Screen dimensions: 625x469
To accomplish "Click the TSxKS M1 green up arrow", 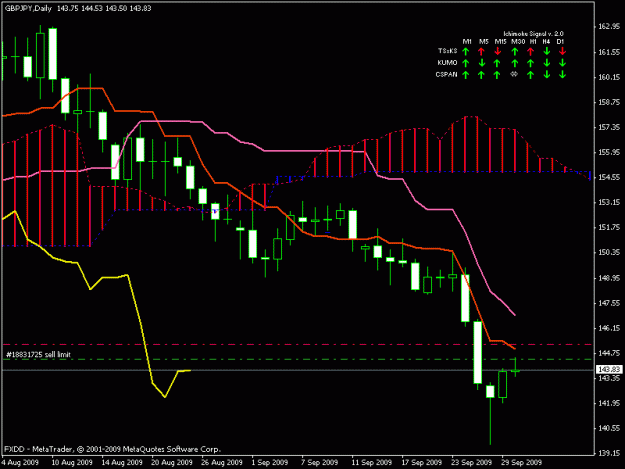I will pos(466,51).
